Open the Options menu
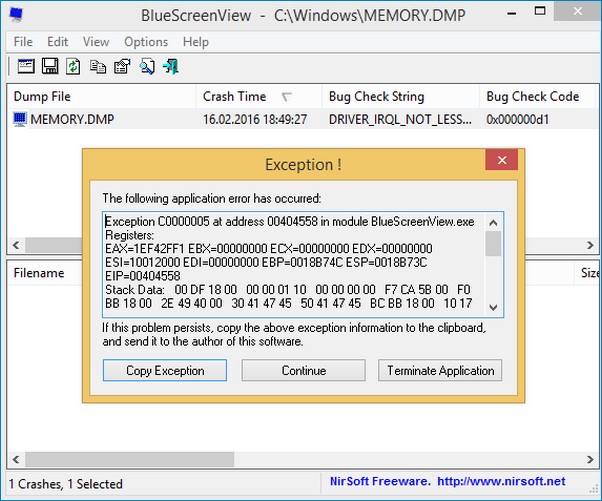 (146, 42)
